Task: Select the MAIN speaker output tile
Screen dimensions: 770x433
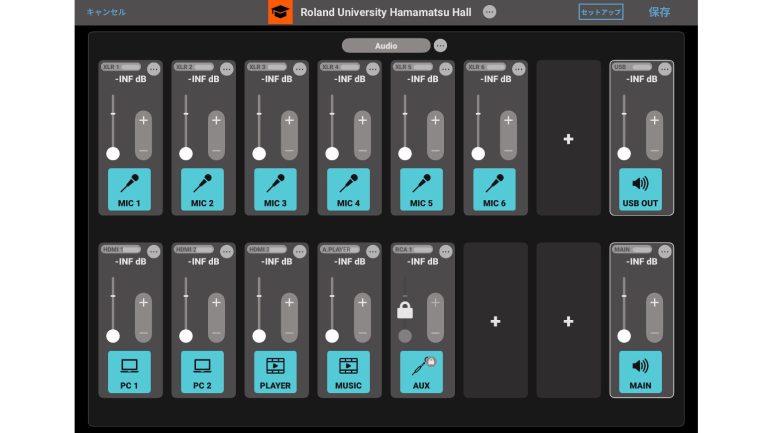Action: 640,372
